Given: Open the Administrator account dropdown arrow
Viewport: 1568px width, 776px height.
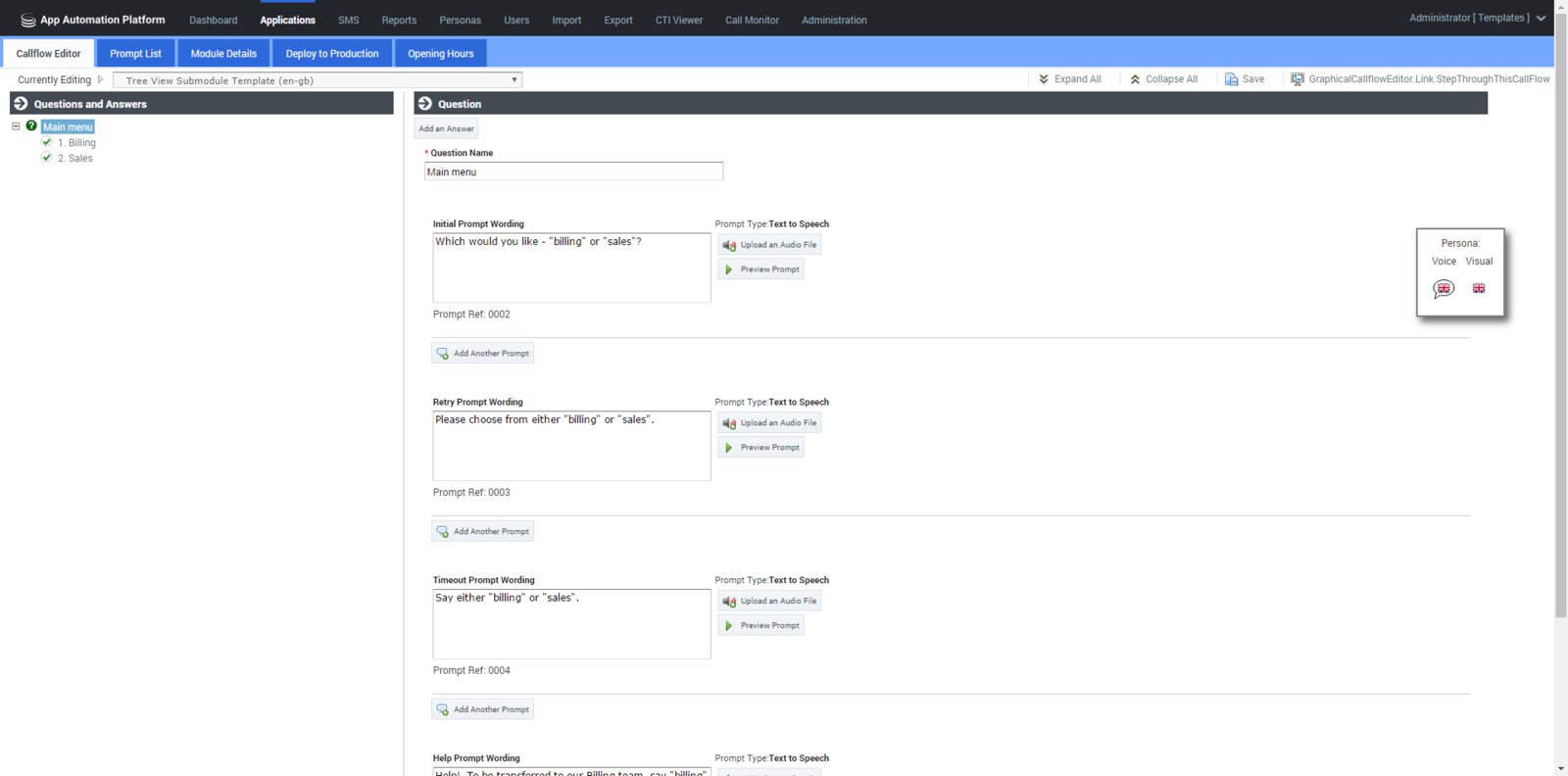Looking at the screenshot, I should tap(1541, 19).
